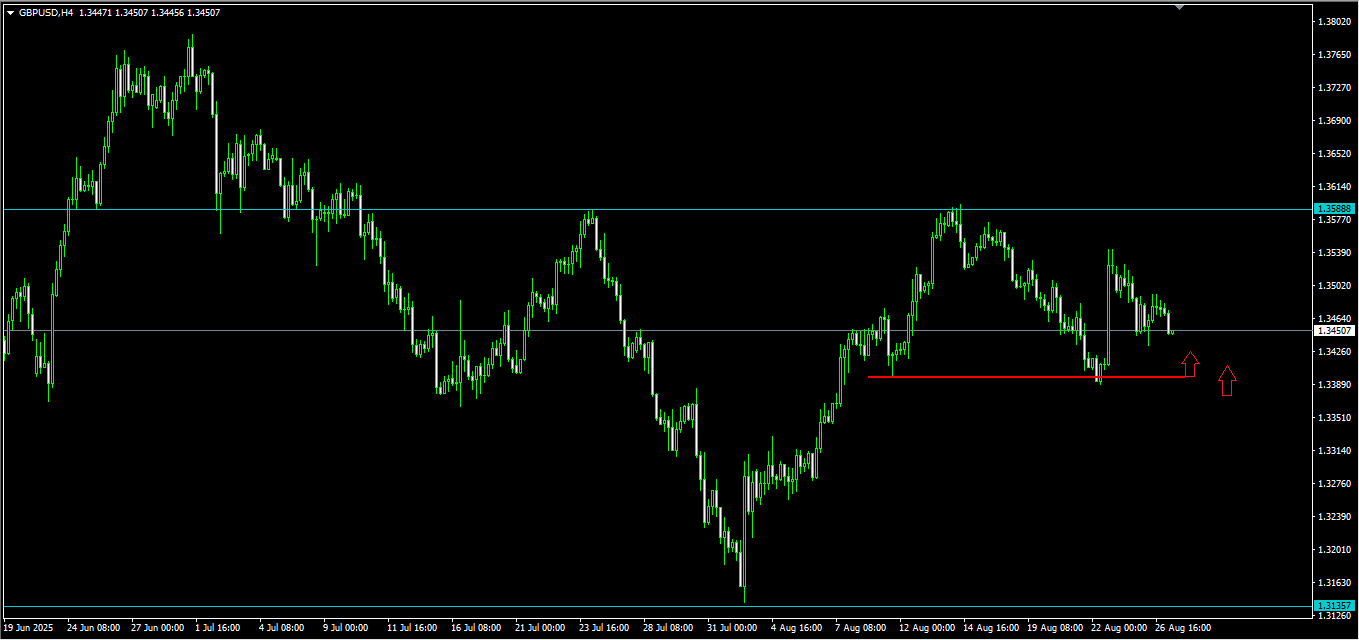Click the 1.36140 price scale label
1359x640 pixels.
[x=1335, y=187]
